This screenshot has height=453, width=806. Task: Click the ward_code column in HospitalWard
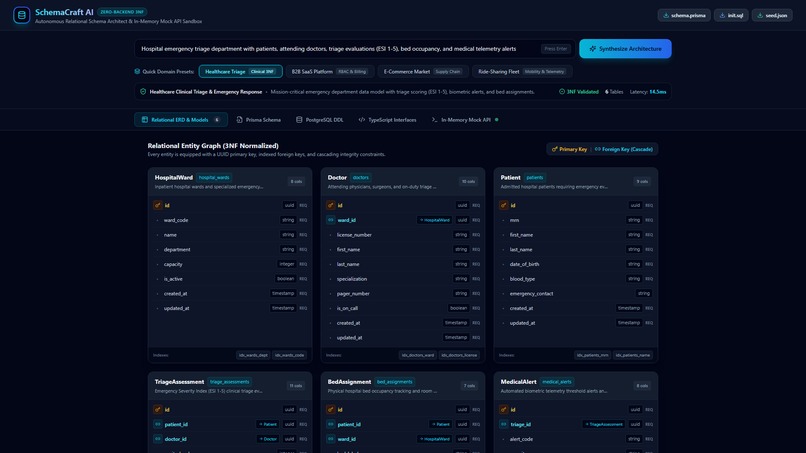(230, 220)
